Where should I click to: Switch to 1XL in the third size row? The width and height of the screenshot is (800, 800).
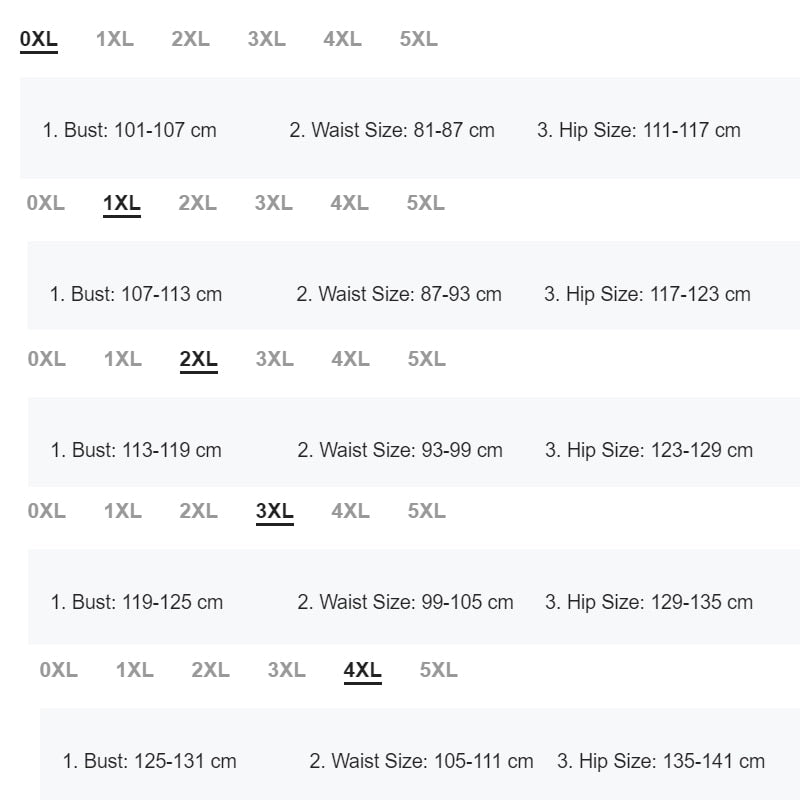123,359
